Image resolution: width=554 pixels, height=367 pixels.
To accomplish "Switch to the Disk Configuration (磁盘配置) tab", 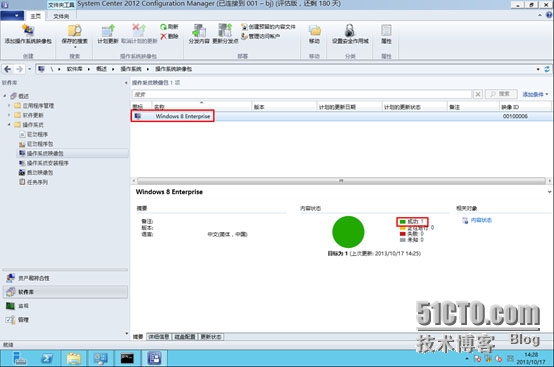I will click(x=185, y=337).
